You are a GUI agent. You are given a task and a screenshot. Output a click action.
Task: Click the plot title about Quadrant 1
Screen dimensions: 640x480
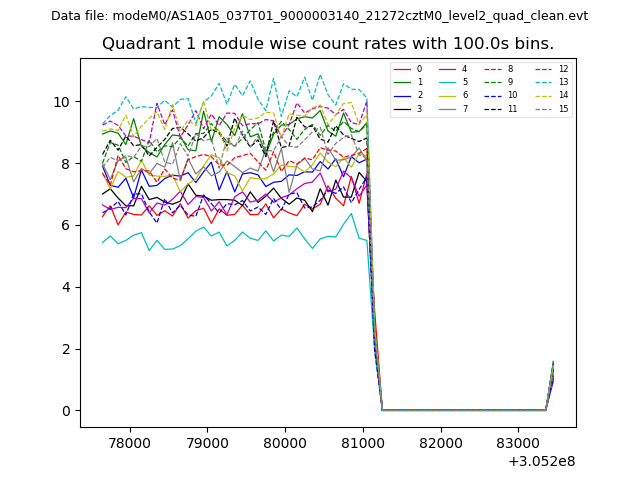tap(328, 44)
